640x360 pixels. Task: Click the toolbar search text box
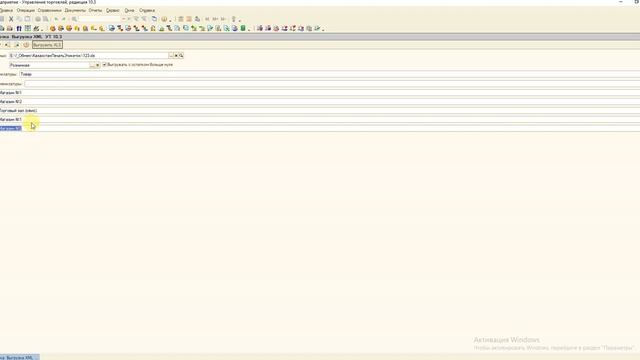(x=100, y=19)
